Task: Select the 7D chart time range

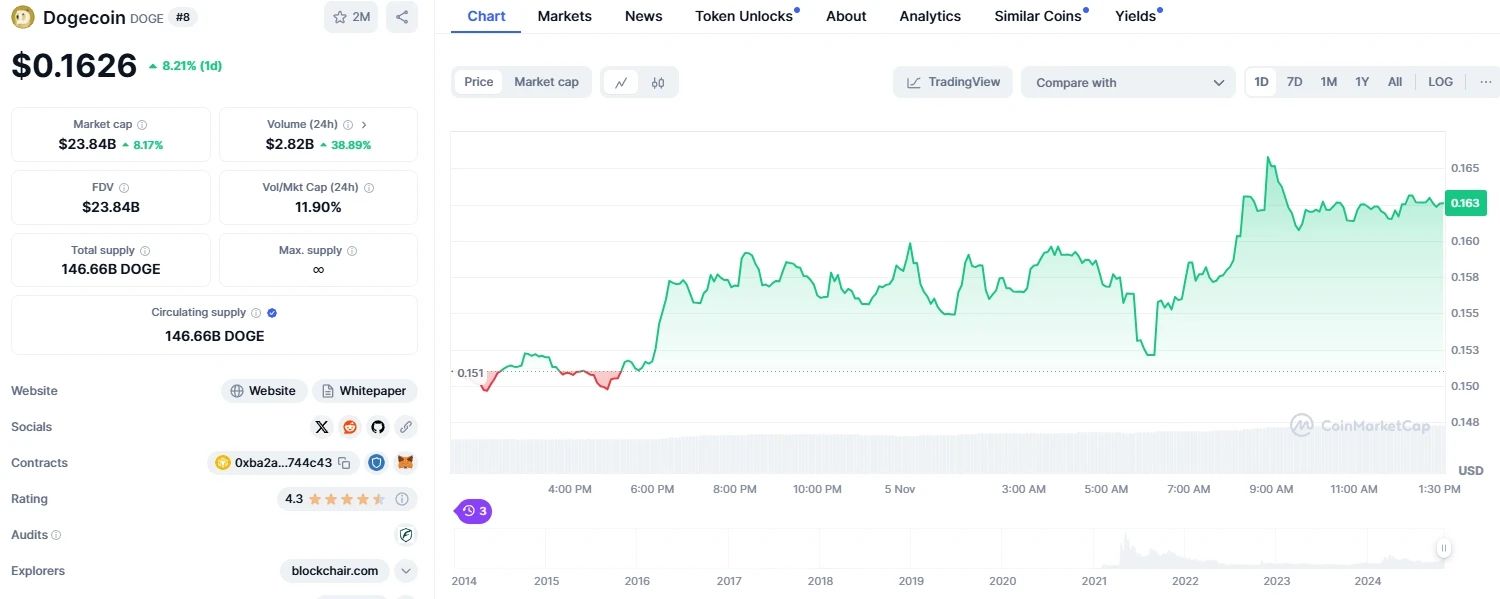Action: tap(1294, 82)
